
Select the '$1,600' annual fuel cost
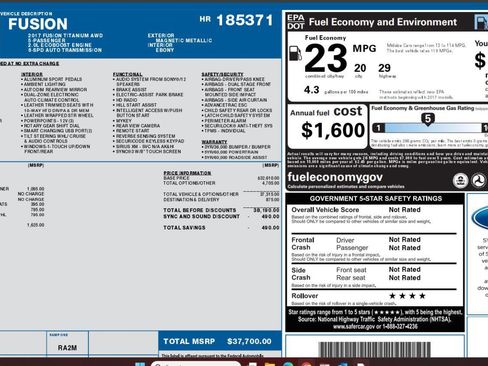pyautogui.click(x=333, y=130)
